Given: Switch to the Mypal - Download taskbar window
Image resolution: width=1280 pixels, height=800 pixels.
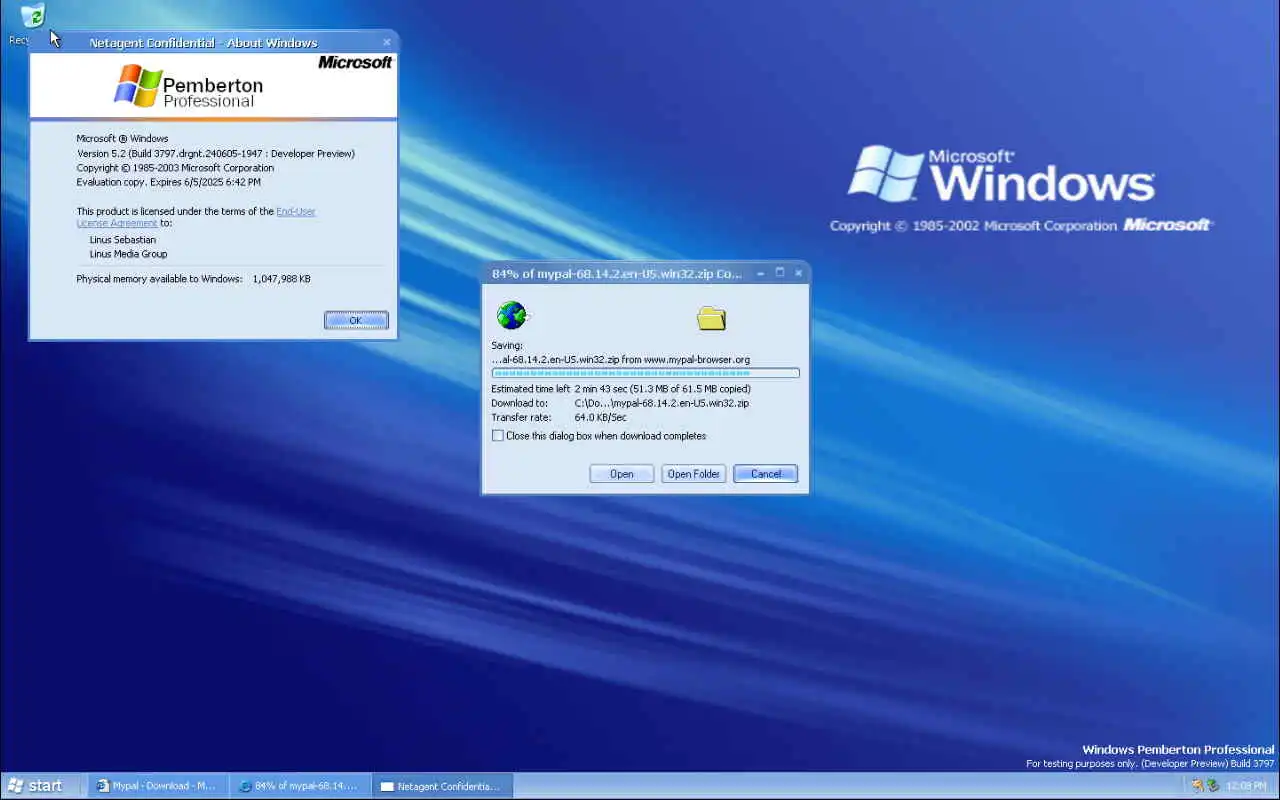Looking at the screenshot, I should pyautogui.click(x=158, y=786).
